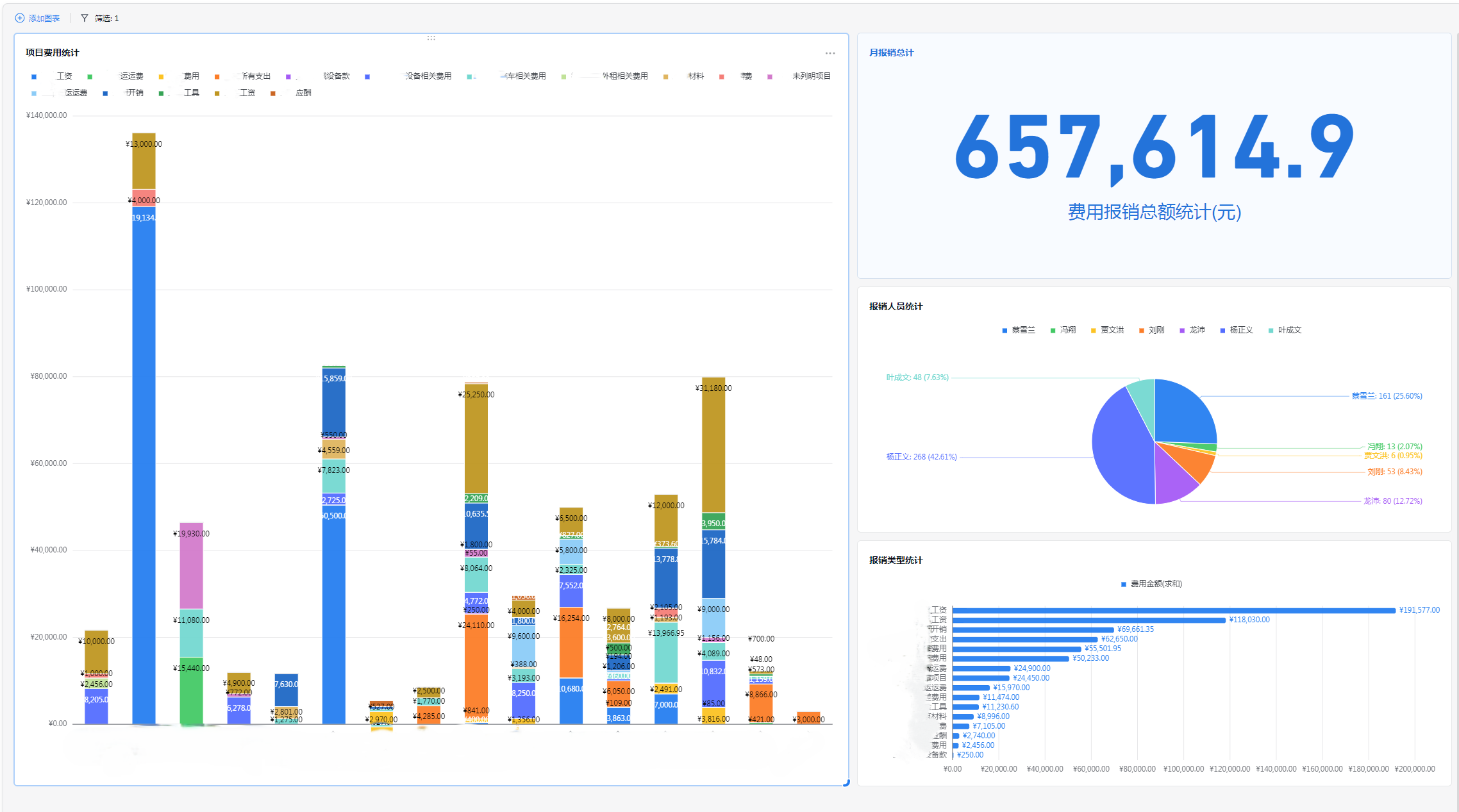Click the 657,614.9 total number card
This screenshot has width=1459, height=812.
(1154, 149)
